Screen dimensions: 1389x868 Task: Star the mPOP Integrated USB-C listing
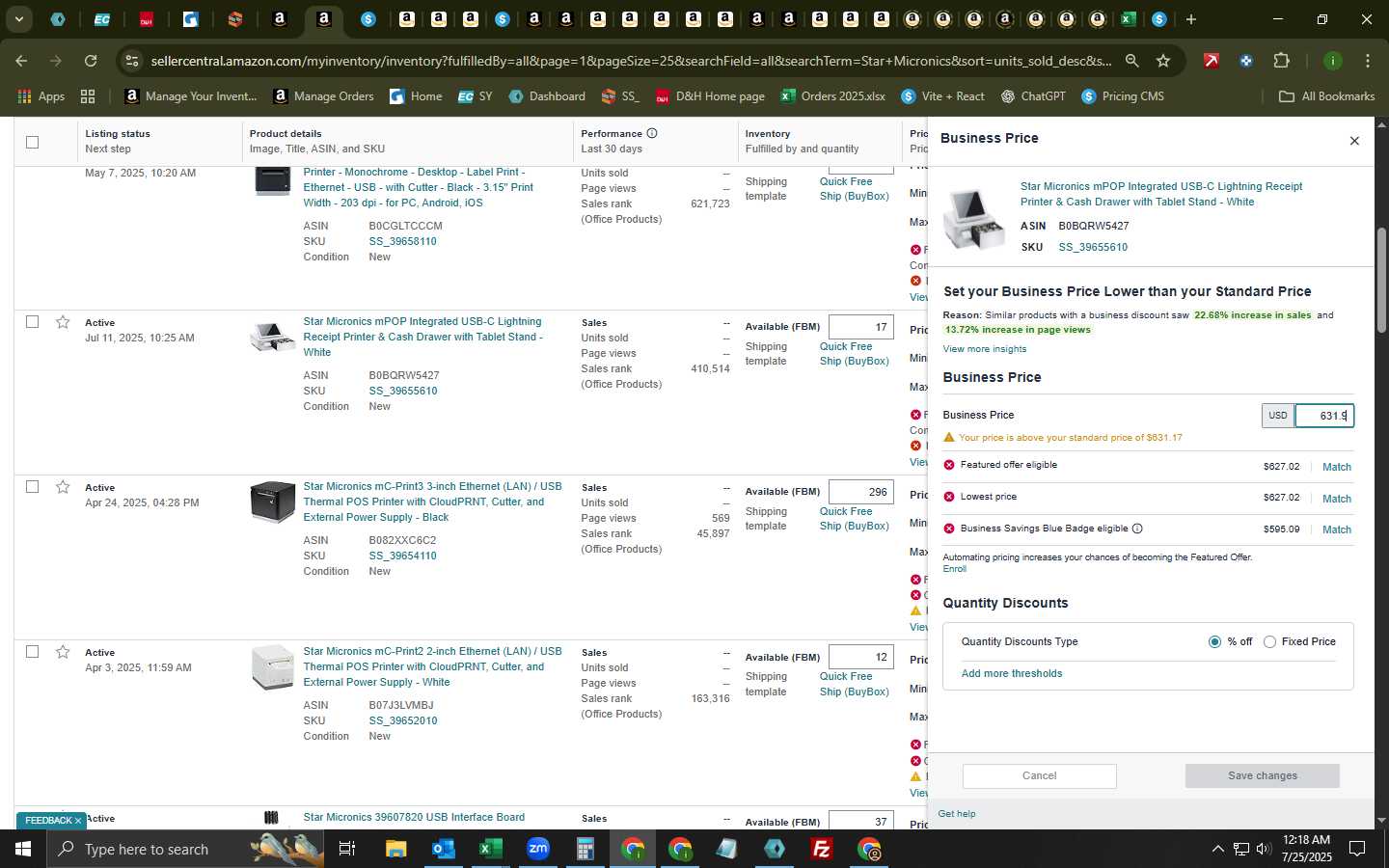[63, 322]
